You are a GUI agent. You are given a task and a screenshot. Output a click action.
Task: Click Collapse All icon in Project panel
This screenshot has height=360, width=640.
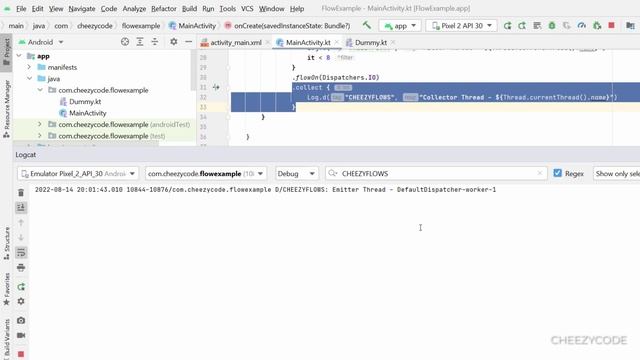(x=155, y=42)
